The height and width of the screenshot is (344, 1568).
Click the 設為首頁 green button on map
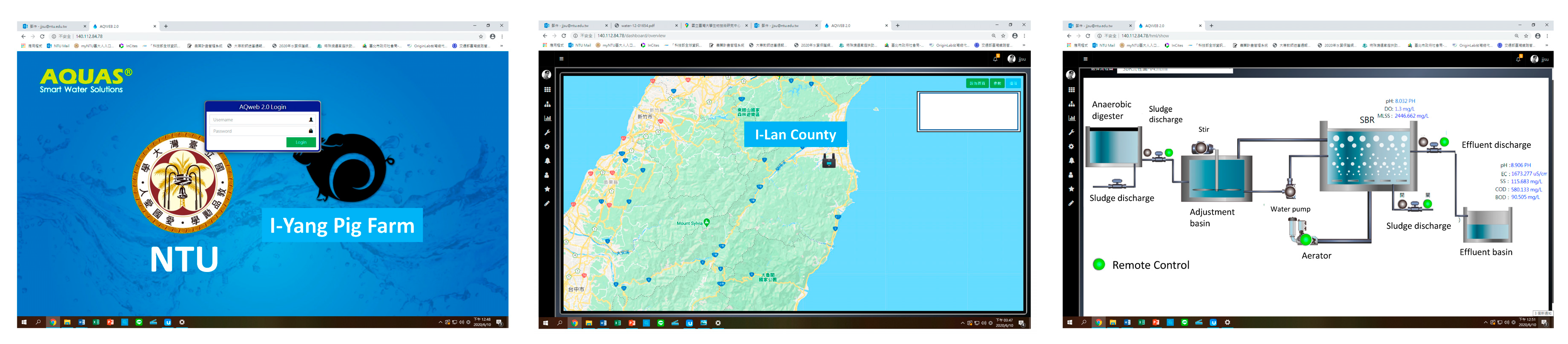977,83
